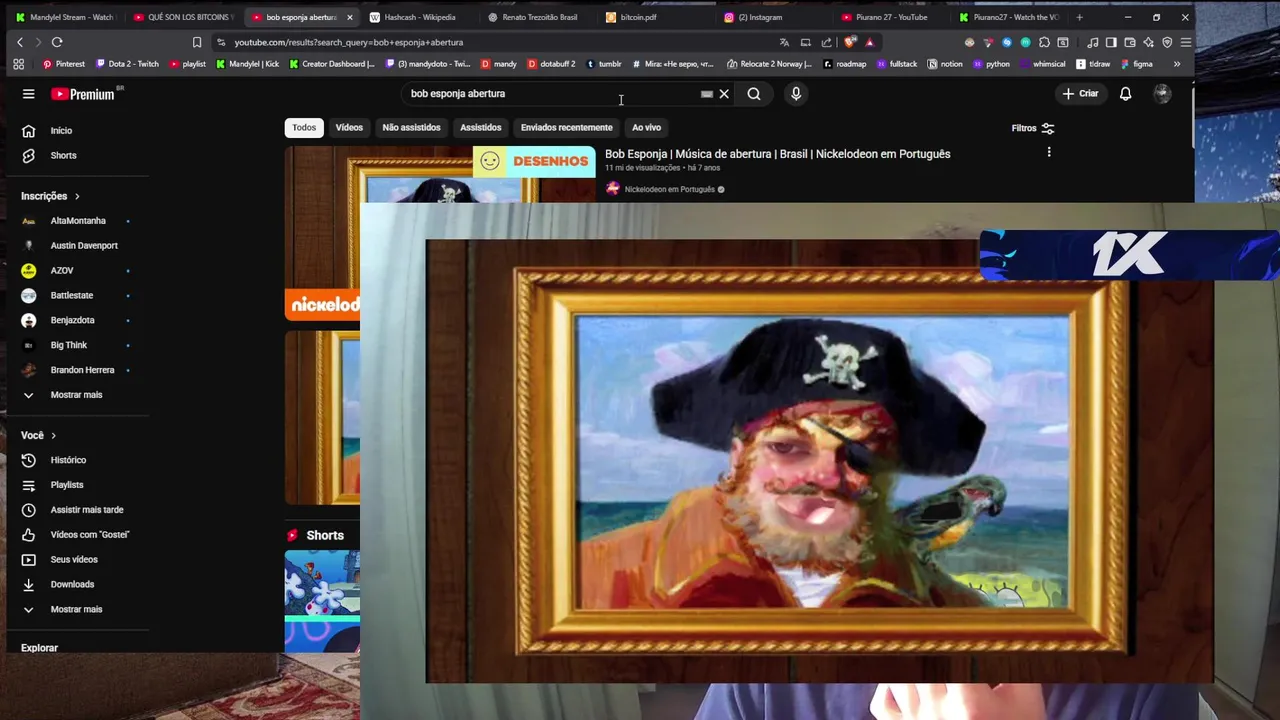Select the Enviados recentemente filter chip
Screen dimensions: 1280x720
click(x=566, y=128)
